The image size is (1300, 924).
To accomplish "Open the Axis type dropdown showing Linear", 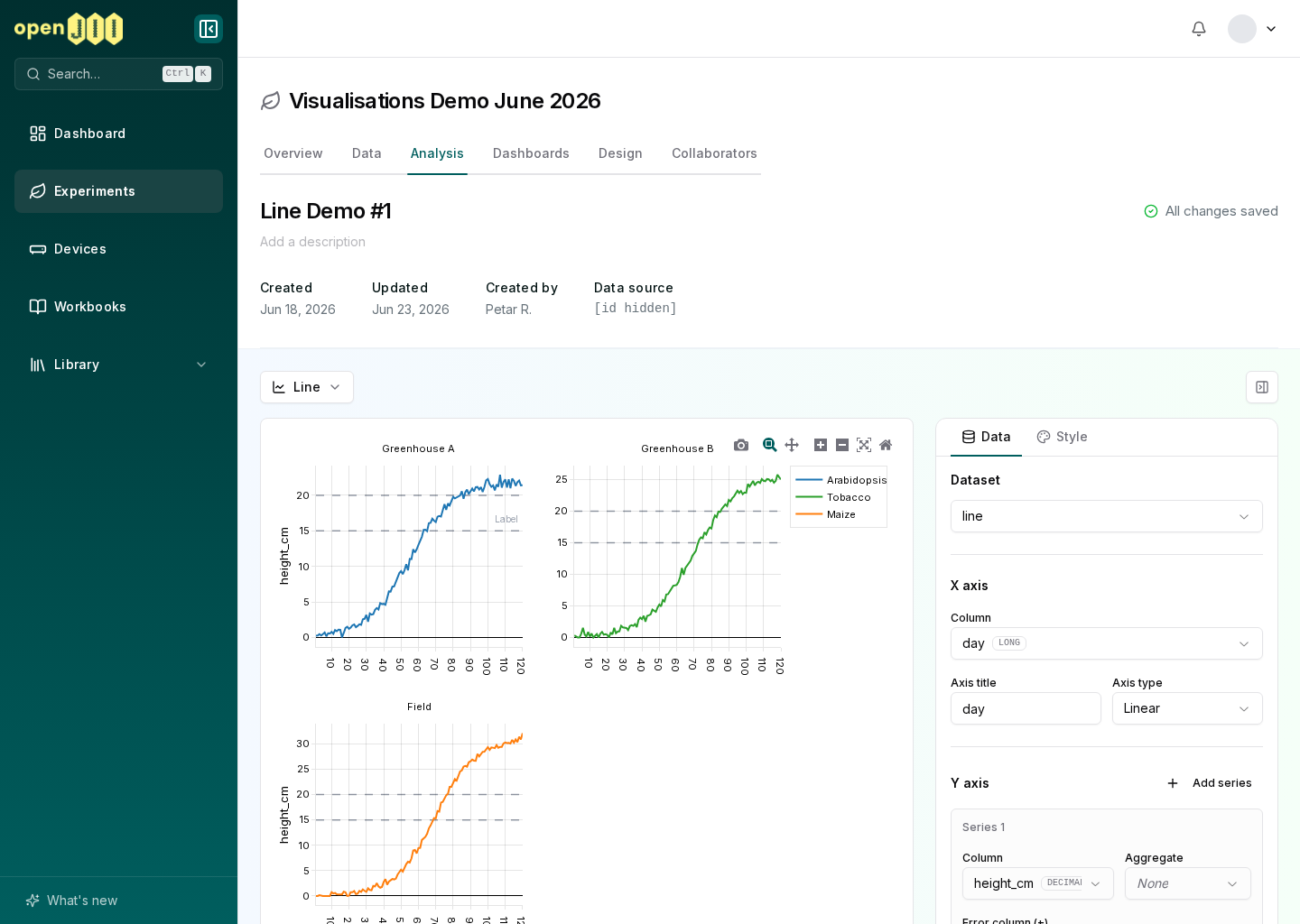I will point(1187,708).
